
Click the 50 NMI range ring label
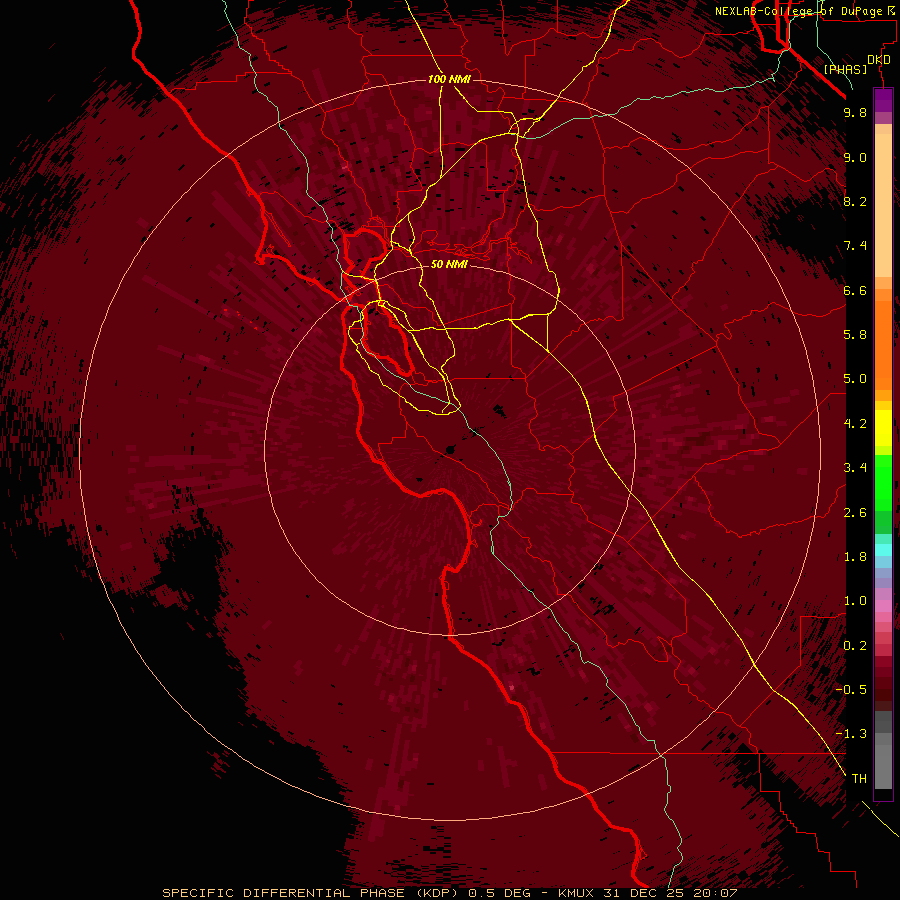coord(449,264)
